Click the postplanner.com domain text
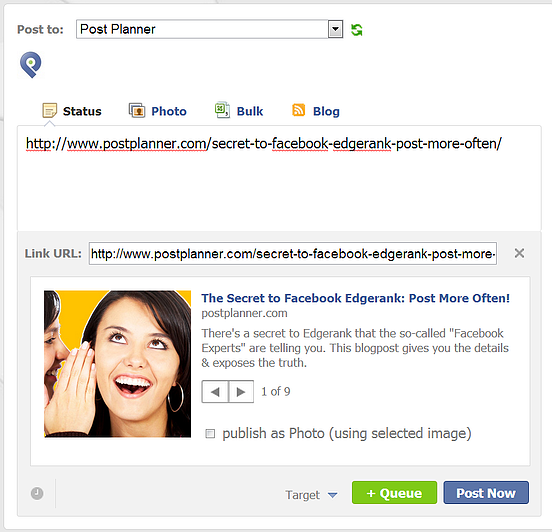Screen dimensions: 552x532 click(244, 313)
